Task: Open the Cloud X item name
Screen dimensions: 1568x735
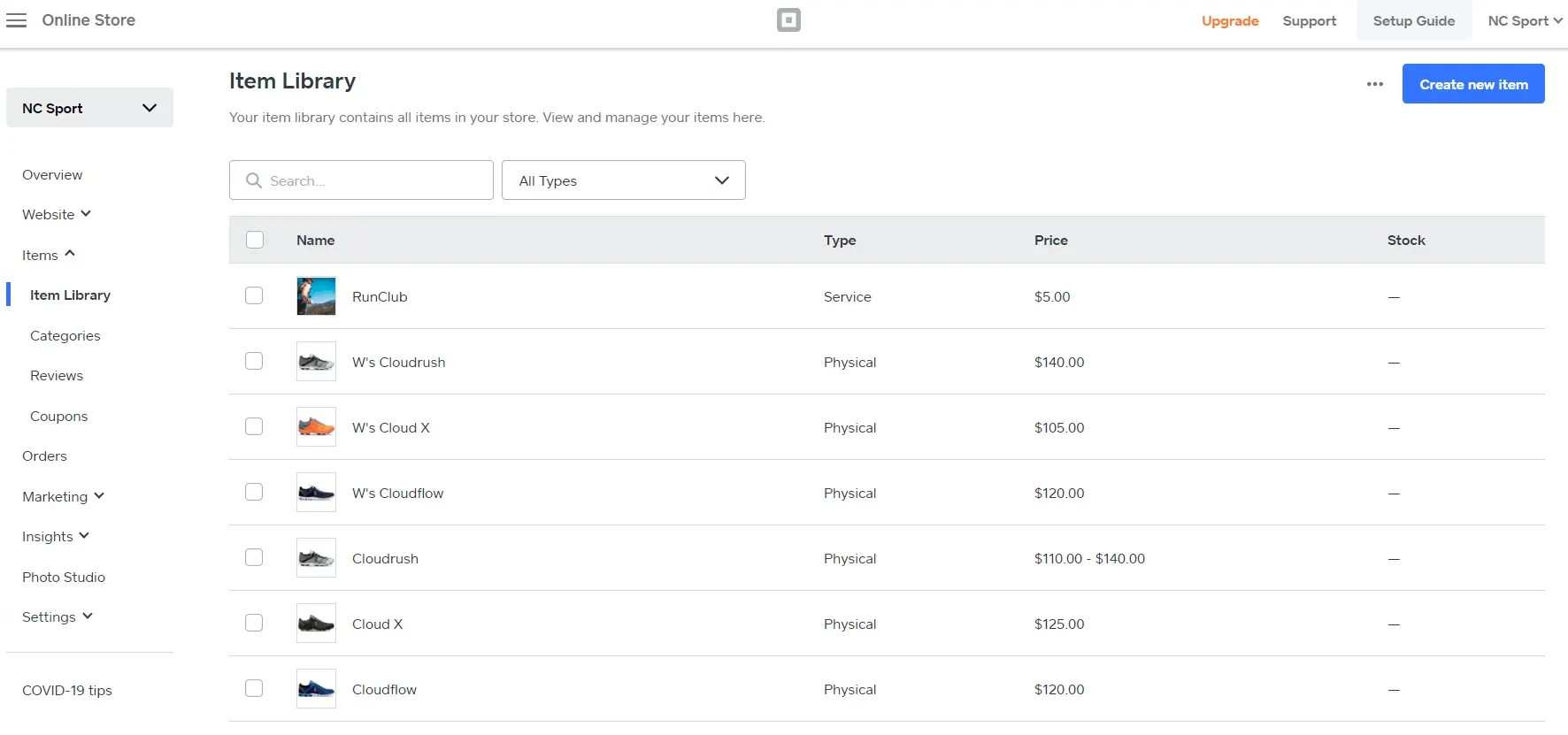Action: pyautogui.click(x=377, y=624)
